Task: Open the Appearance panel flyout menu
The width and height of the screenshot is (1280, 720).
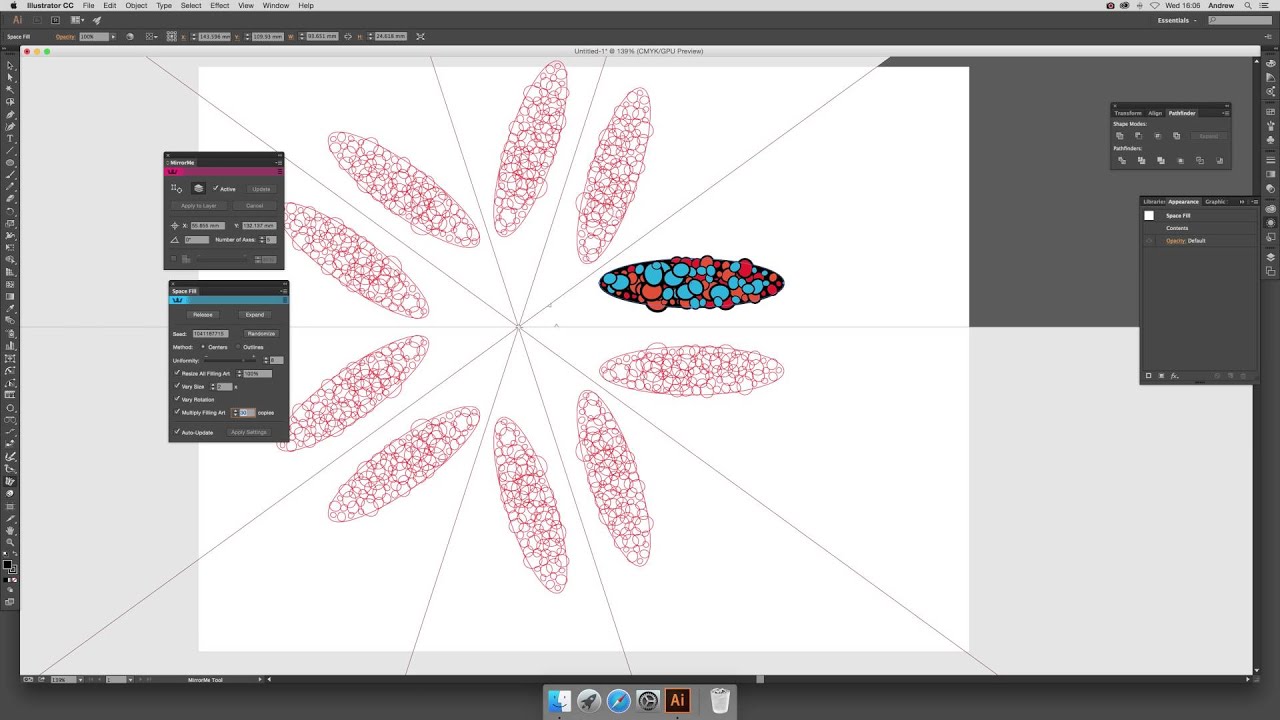Action: [1253, 202]
